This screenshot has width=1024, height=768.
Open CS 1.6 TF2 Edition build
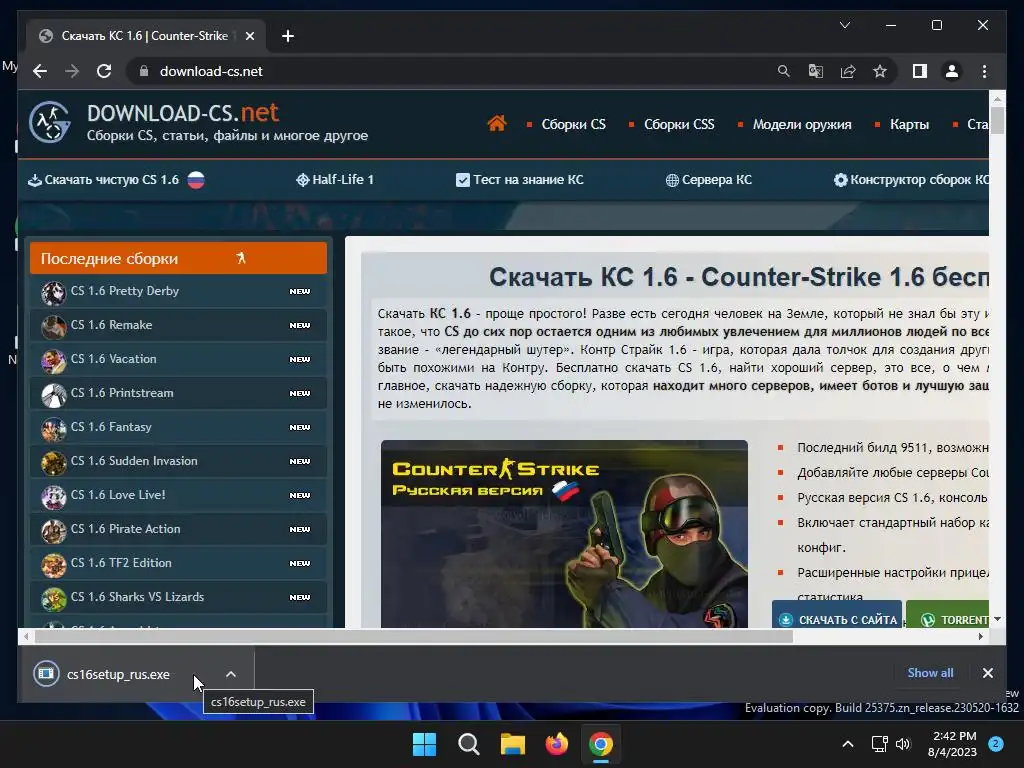pos(178,563)
